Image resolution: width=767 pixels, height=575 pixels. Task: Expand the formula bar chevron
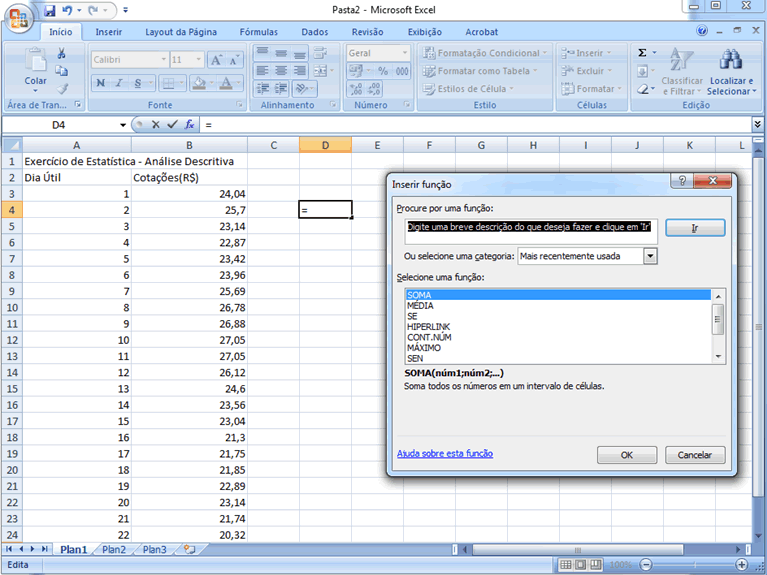[x=757, y=124]
